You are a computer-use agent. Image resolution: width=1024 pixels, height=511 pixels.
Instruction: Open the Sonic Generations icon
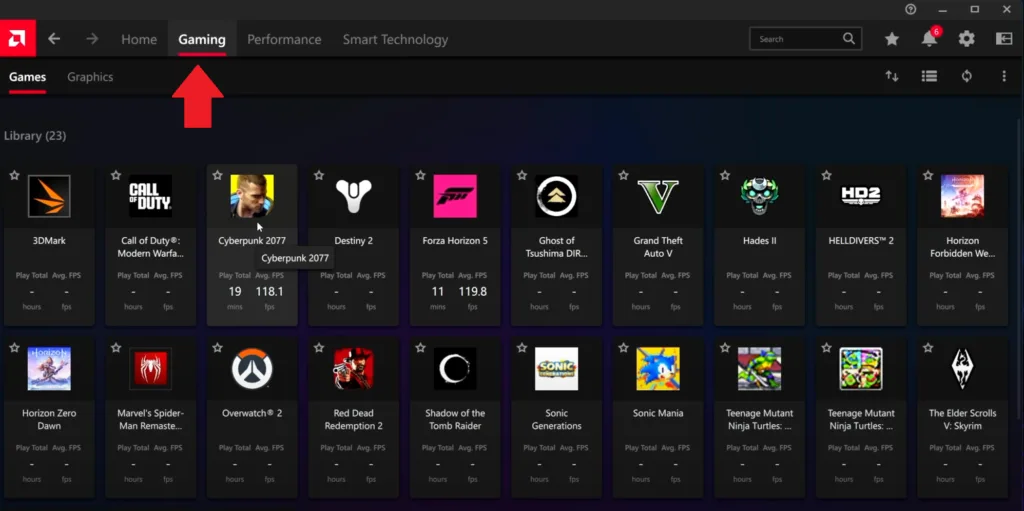tap(556, 369)
